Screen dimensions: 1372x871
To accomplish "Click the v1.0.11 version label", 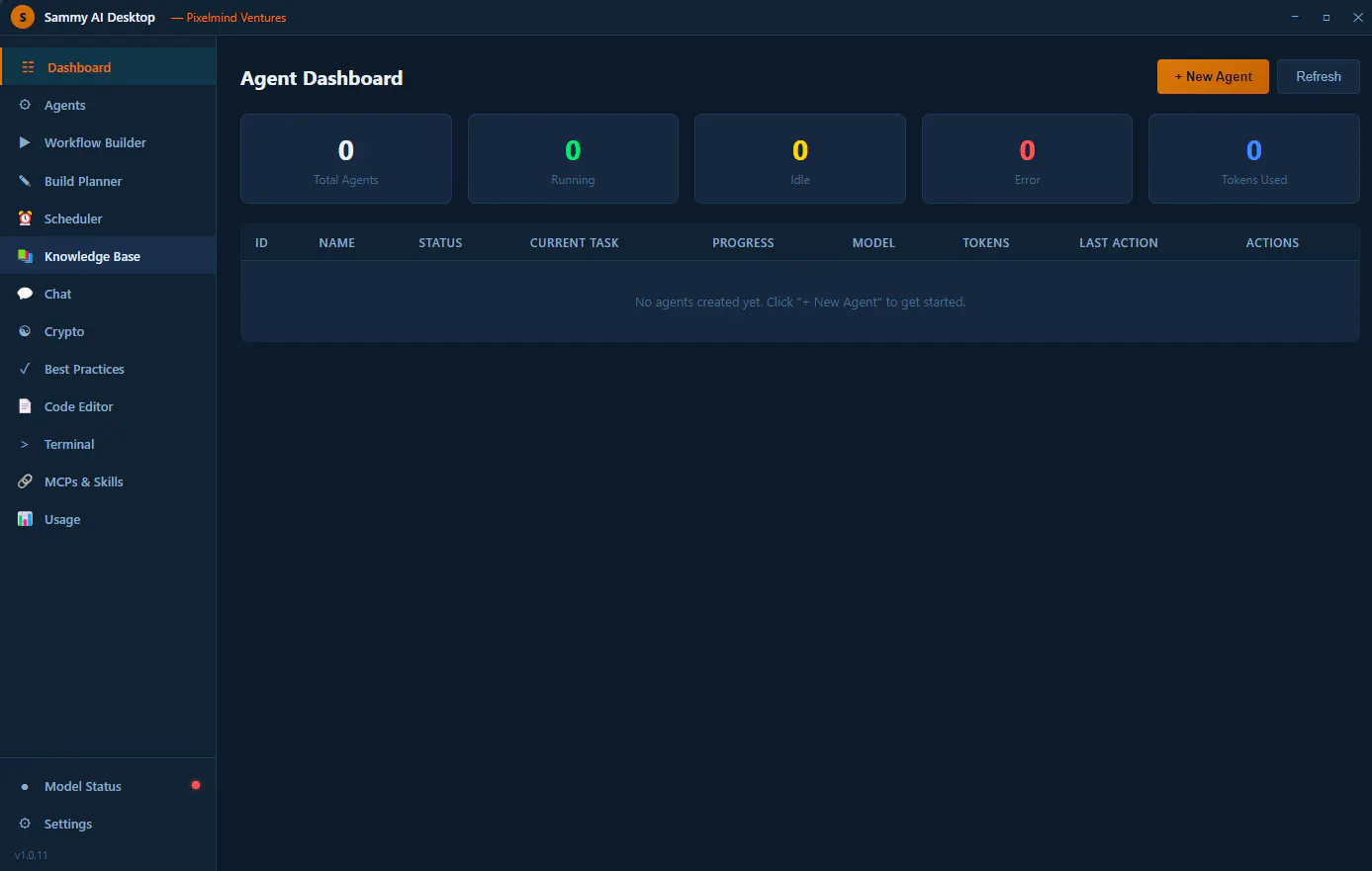I will click(31, 855).
